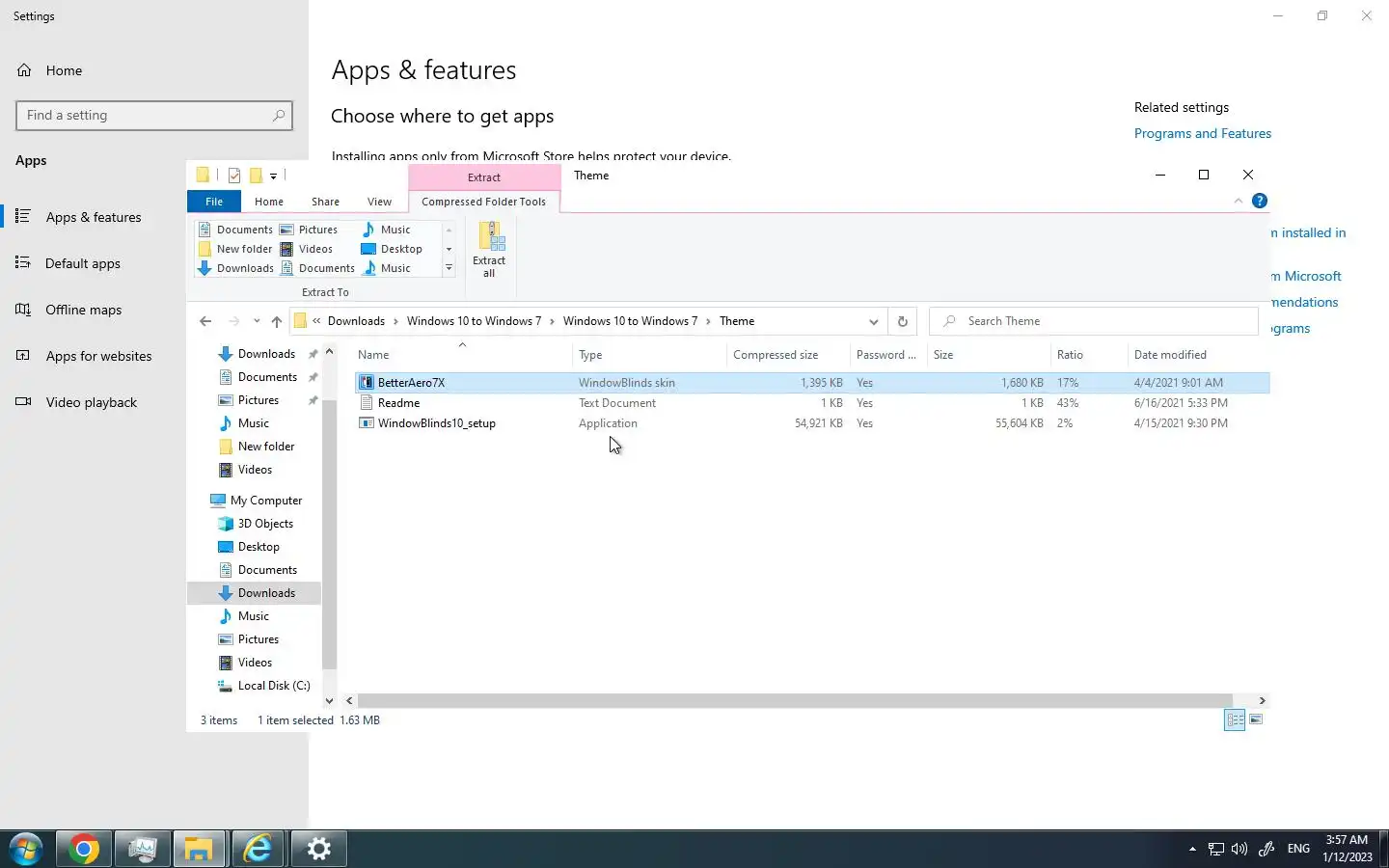Click the Readme text document icon
The width and height of the screenshot is (1389, 868).
[x=367, y=403]
